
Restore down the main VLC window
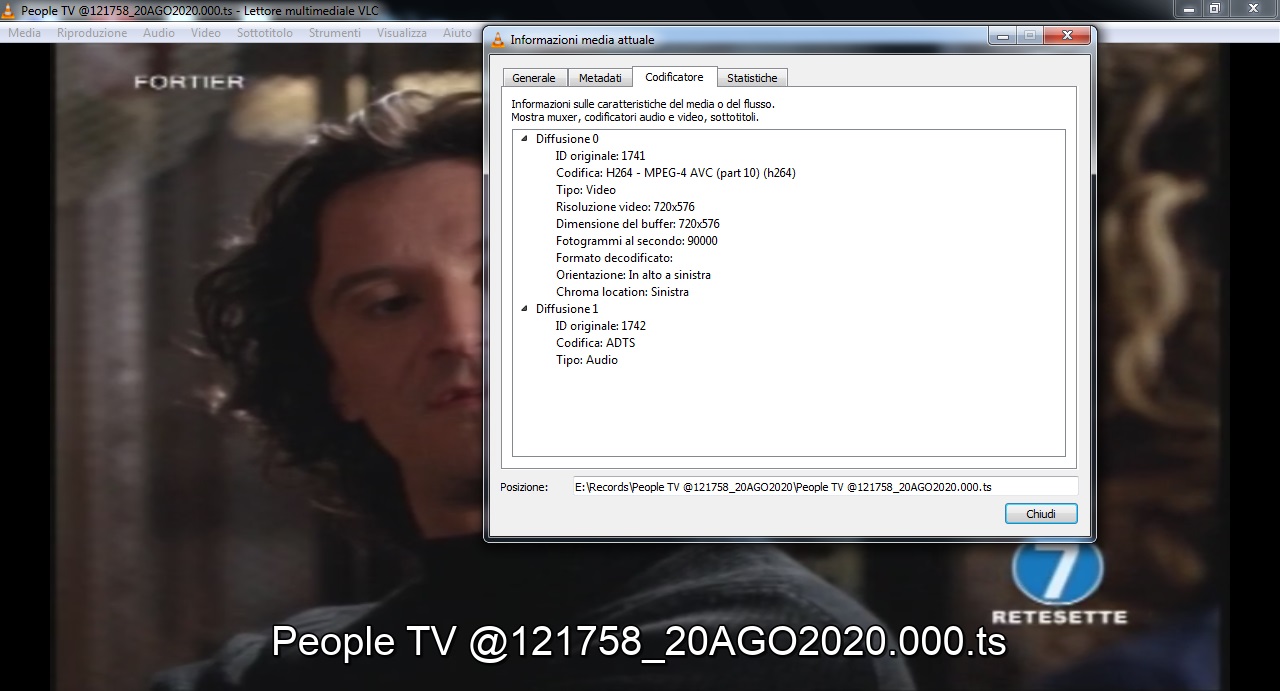pyautogui.click(x=1214, y=8)
